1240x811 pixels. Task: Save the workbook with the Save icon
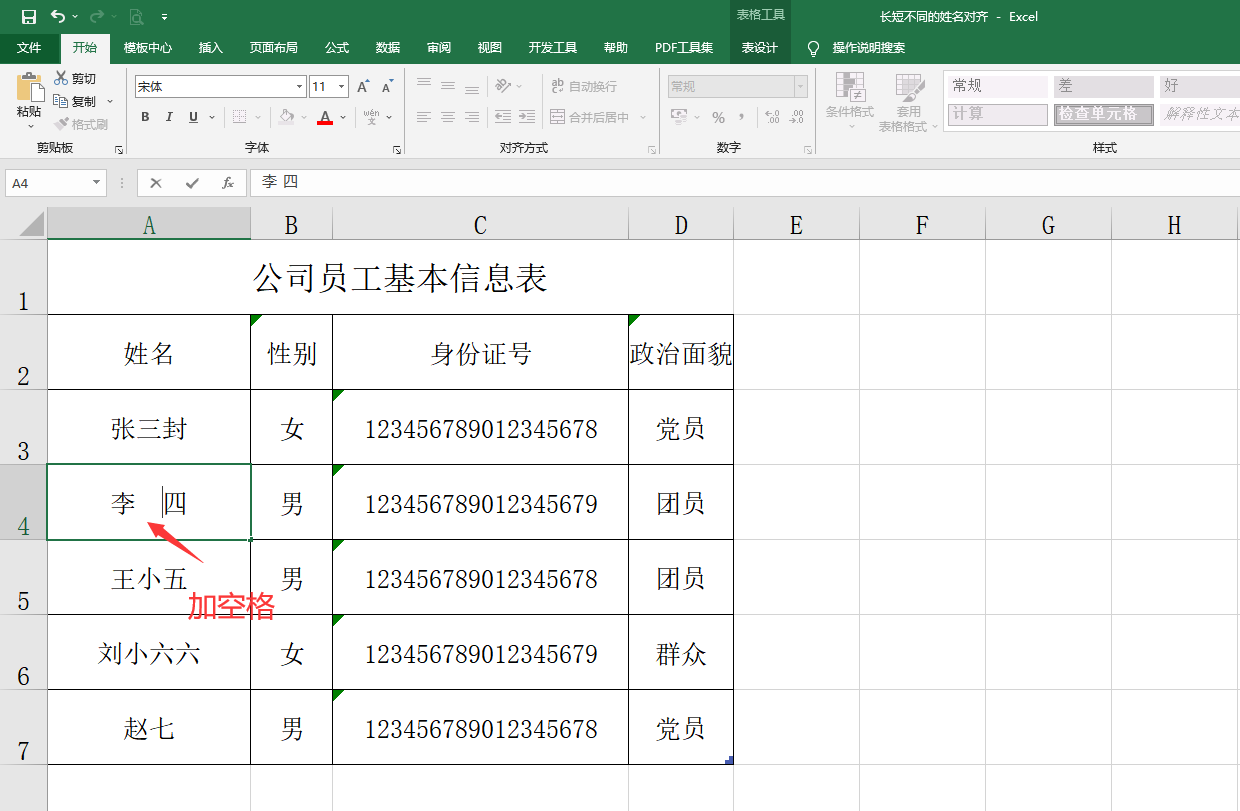[28, 16]
